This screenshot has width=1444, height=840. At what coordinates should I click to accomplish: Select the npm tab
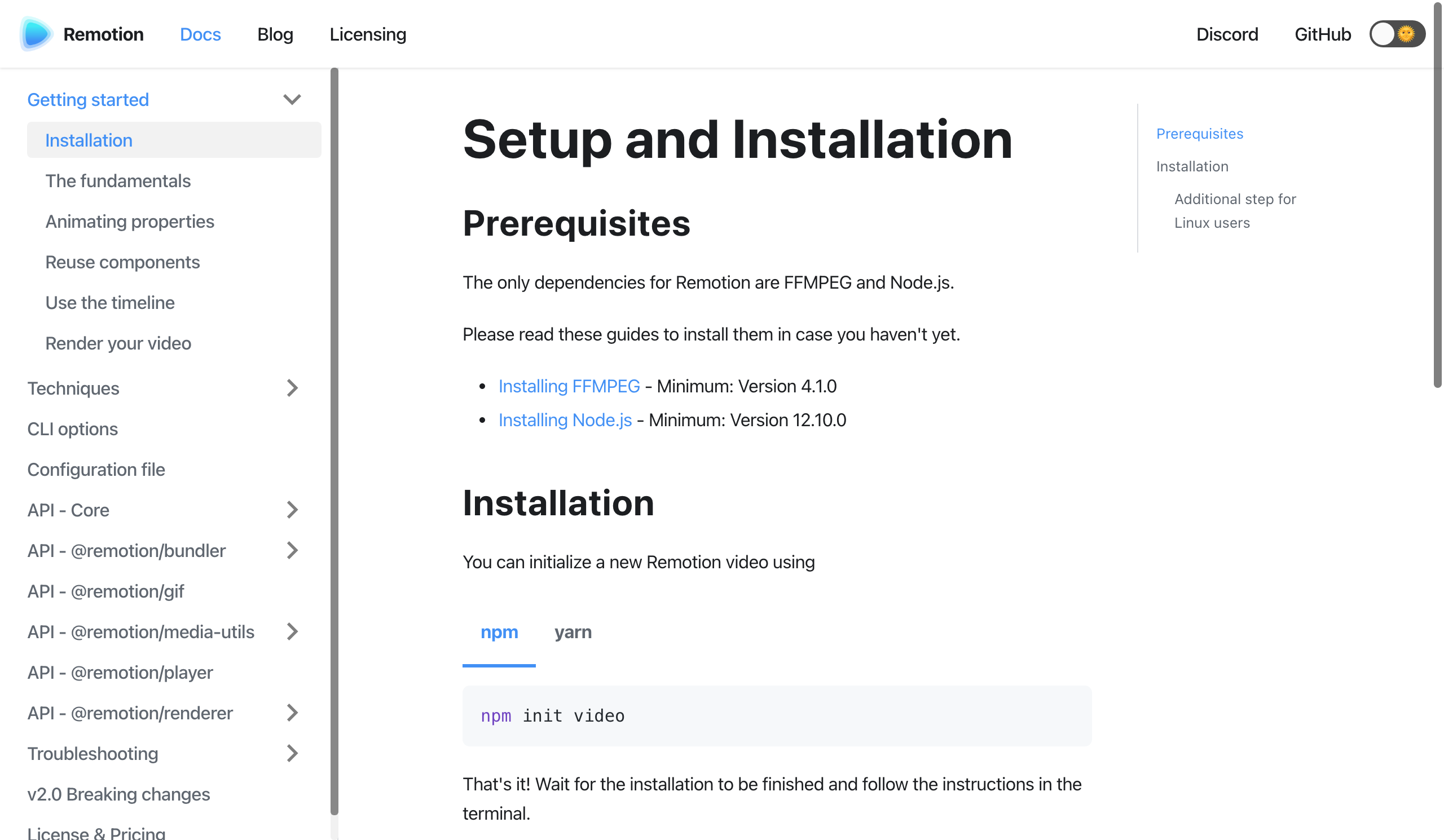click(499, 632)
